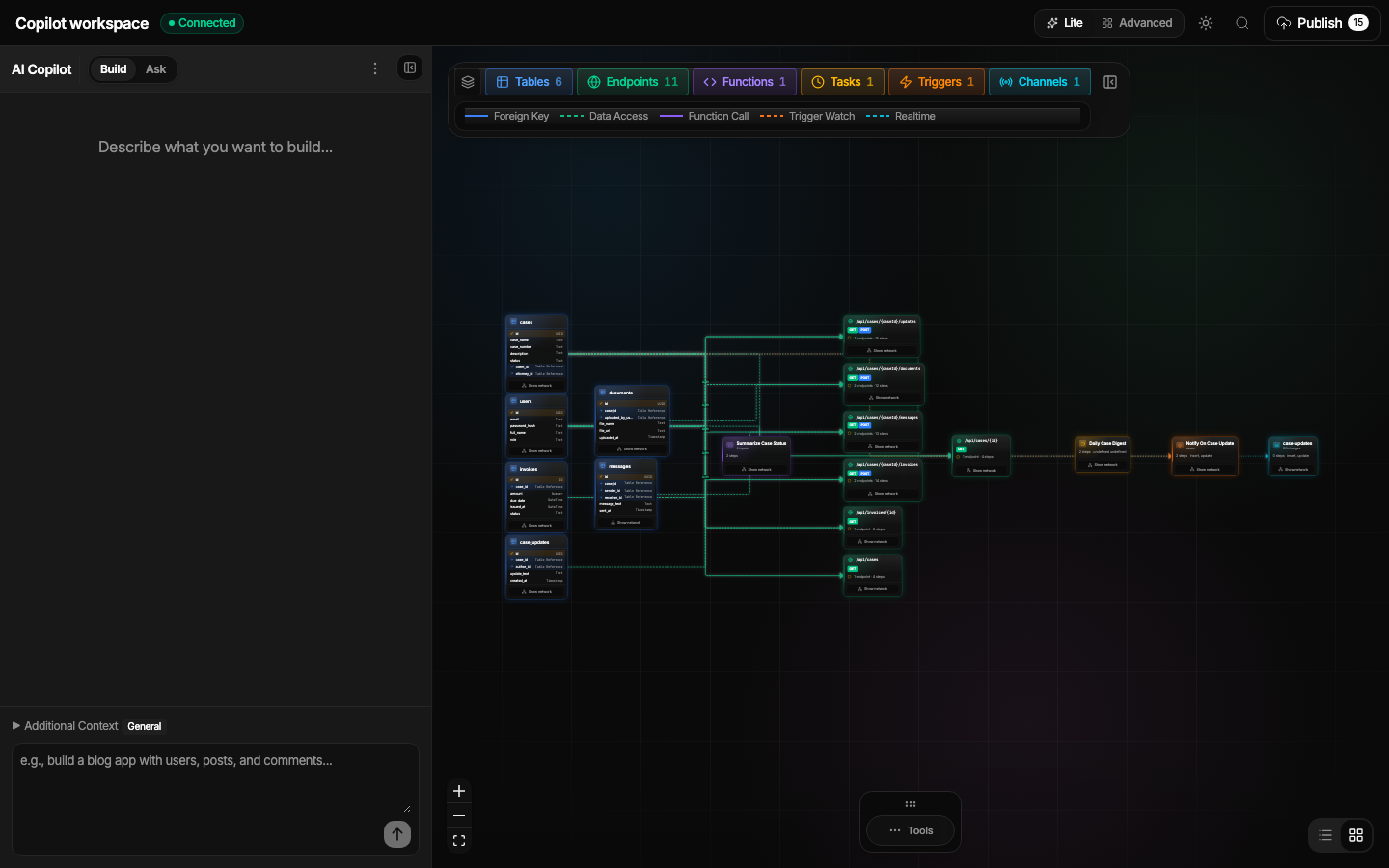Grab the drag handle dots above Tools

(x=910, y=804)
